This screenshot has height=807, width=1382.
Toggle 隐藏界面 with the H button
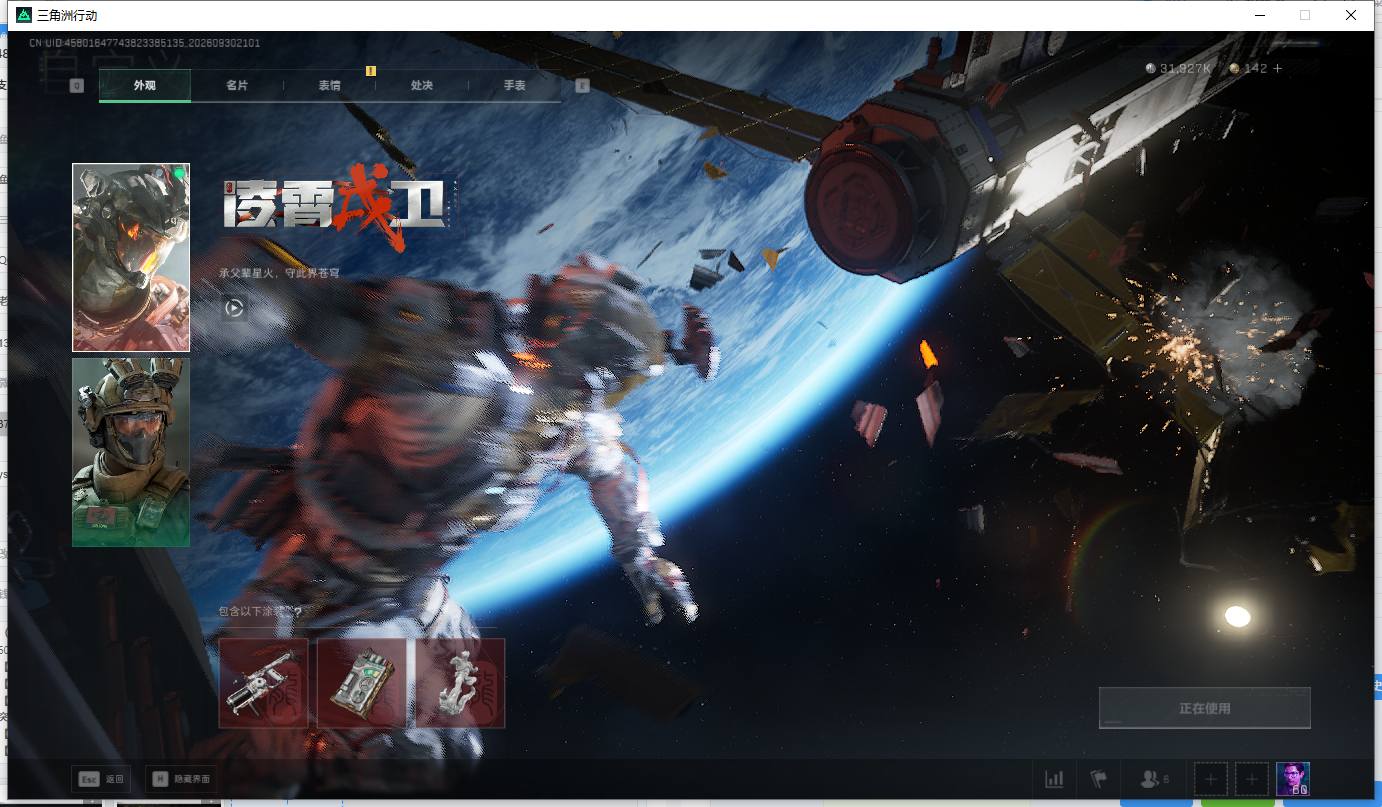pyautogui.click(x=181, y=779)
